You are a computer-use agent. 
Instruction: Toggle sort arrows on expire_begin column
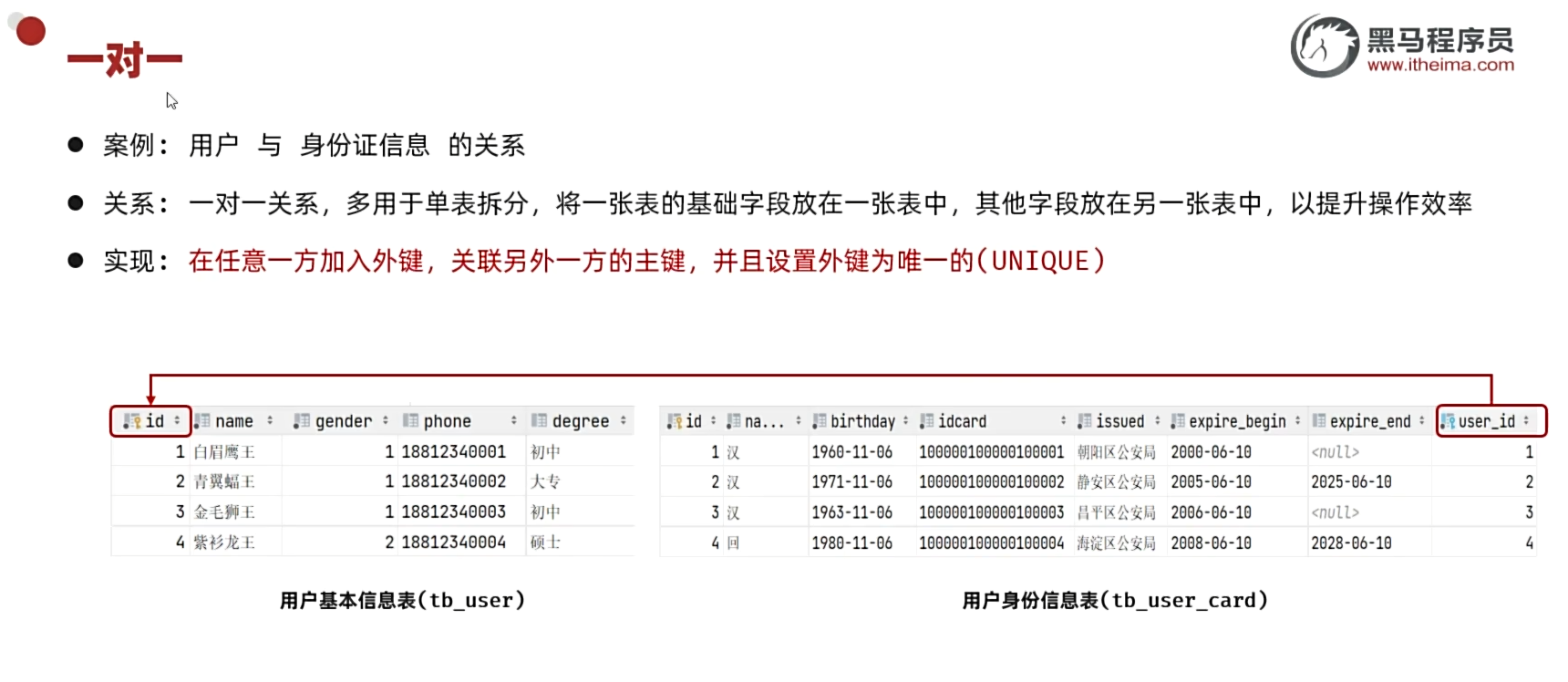(x=1298, y=421)
